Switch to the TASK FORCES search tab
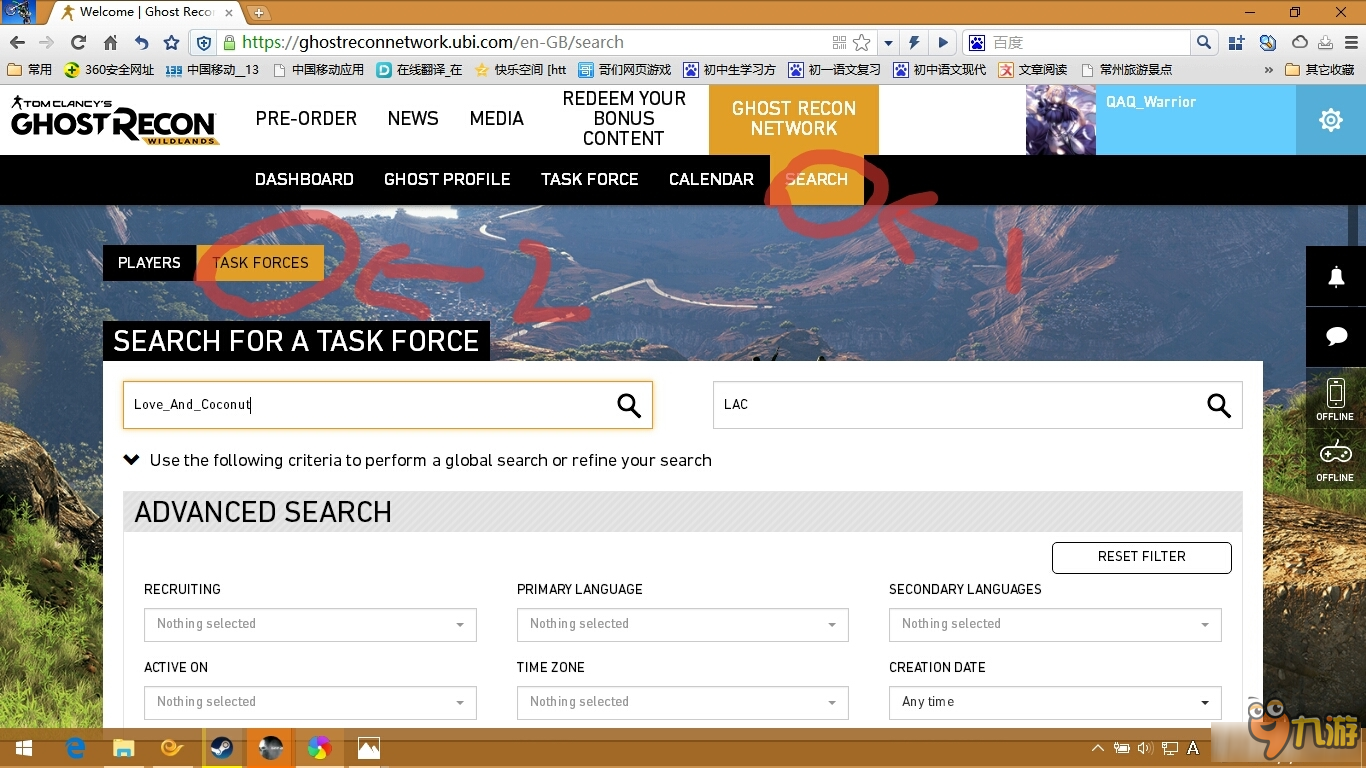Image resolution: width=1366 pixels, height=768 pixels. pos(260,263)
